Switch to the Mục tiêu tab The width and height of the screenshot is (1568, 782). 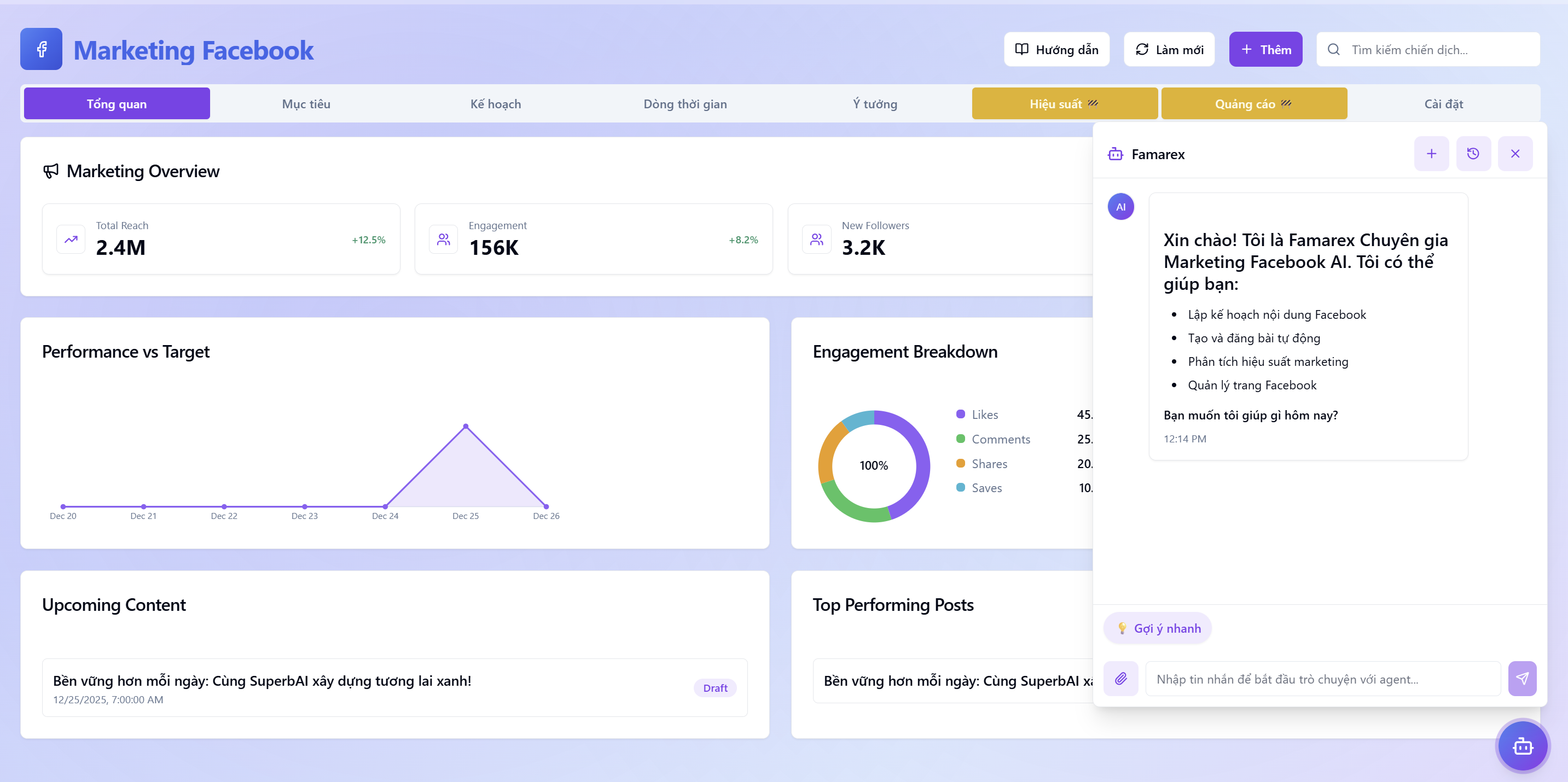306,103
